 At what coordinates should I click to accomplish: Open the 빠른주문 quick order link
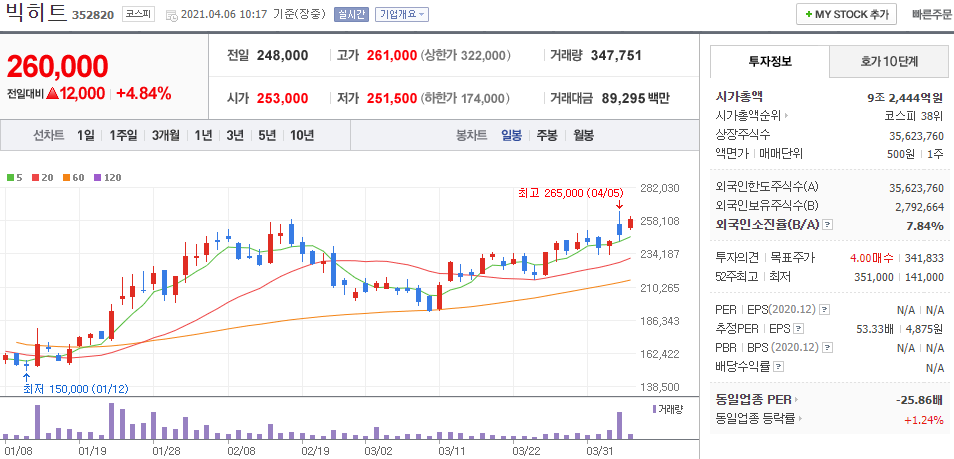pyautogui.click(x=931, y=15)
